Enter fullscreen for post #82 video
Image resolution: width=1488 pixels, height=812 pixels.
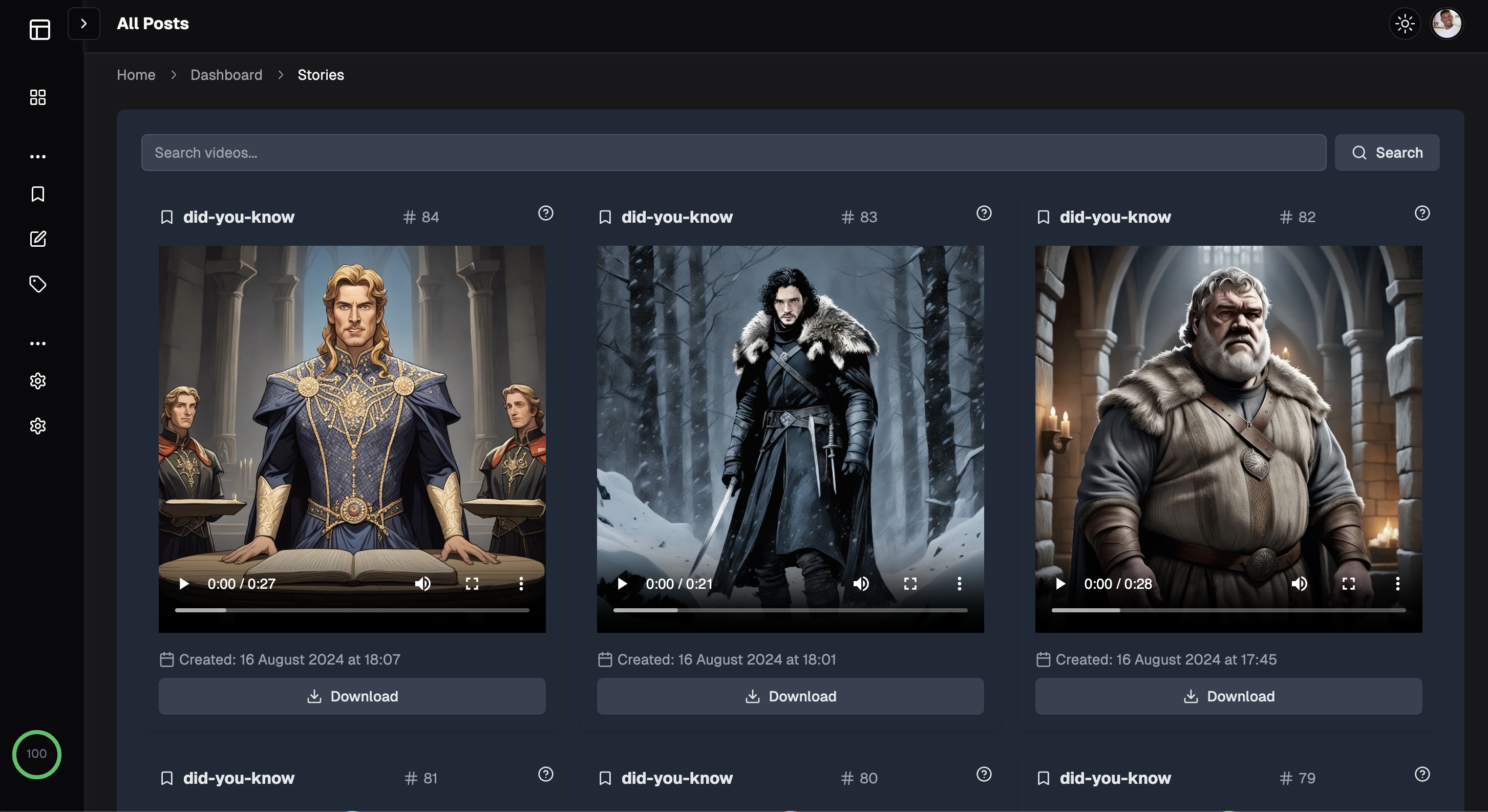(x=1349, y=584)
